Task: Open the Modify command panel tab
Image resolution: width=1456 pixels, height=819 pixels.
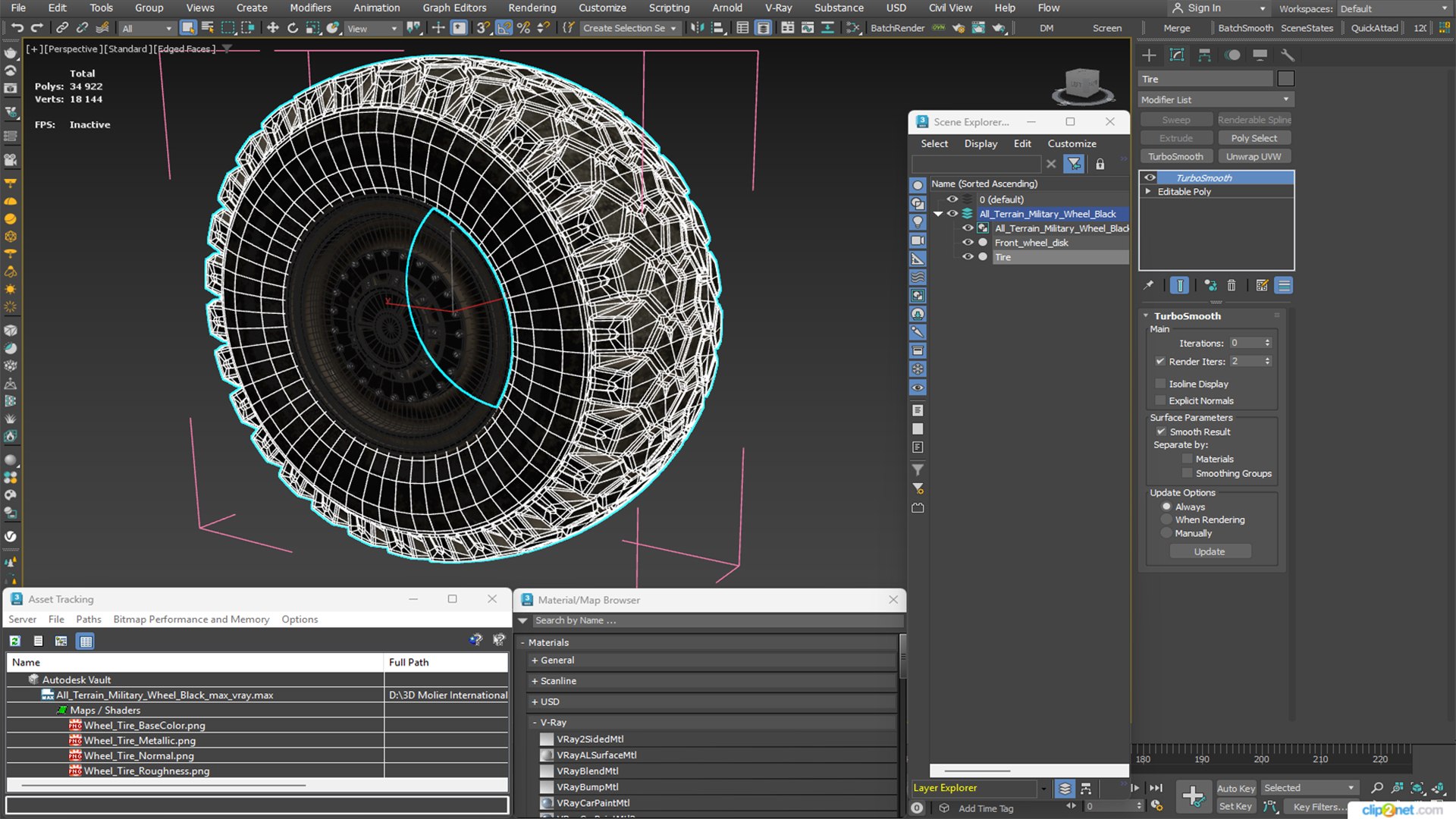Action: coord(1177,55)
